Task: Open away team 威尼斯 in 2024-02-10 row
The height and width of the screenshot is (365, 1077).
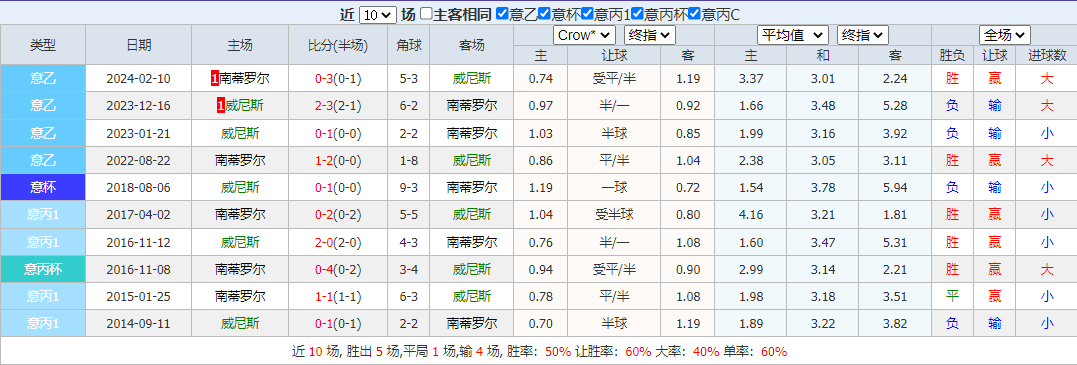Action: [472, 79]
